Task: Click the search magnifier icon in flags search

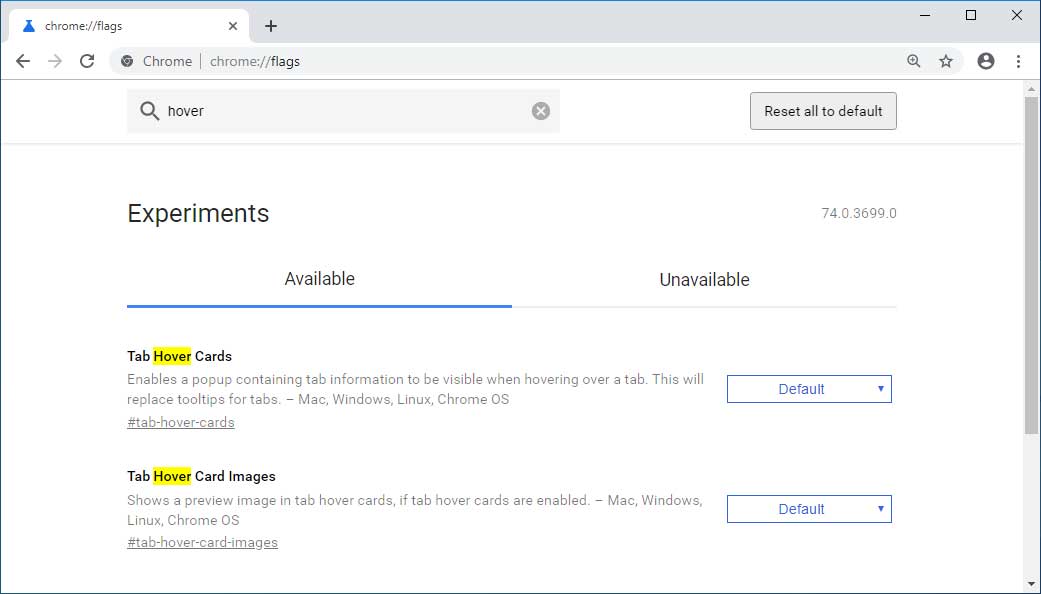Action: click(148, 110)
